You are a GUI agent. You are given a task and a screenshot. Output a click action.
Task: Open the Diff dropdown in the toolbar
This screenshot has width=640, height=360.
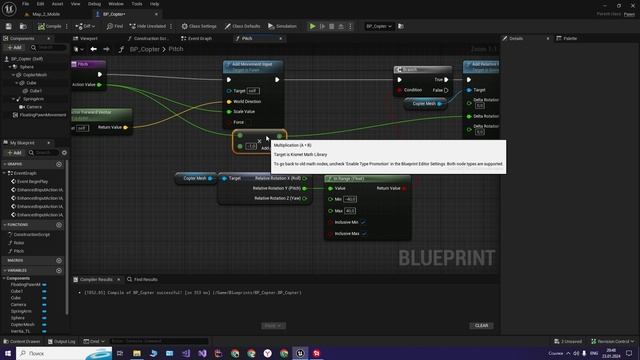(x=85, y=26)
